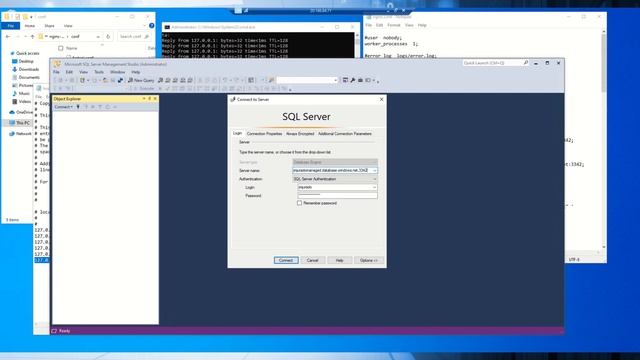Viewport: 640px width, 360px height.
Task: Switch to the Connection Properties tab
Action: [x=264, y=133]
